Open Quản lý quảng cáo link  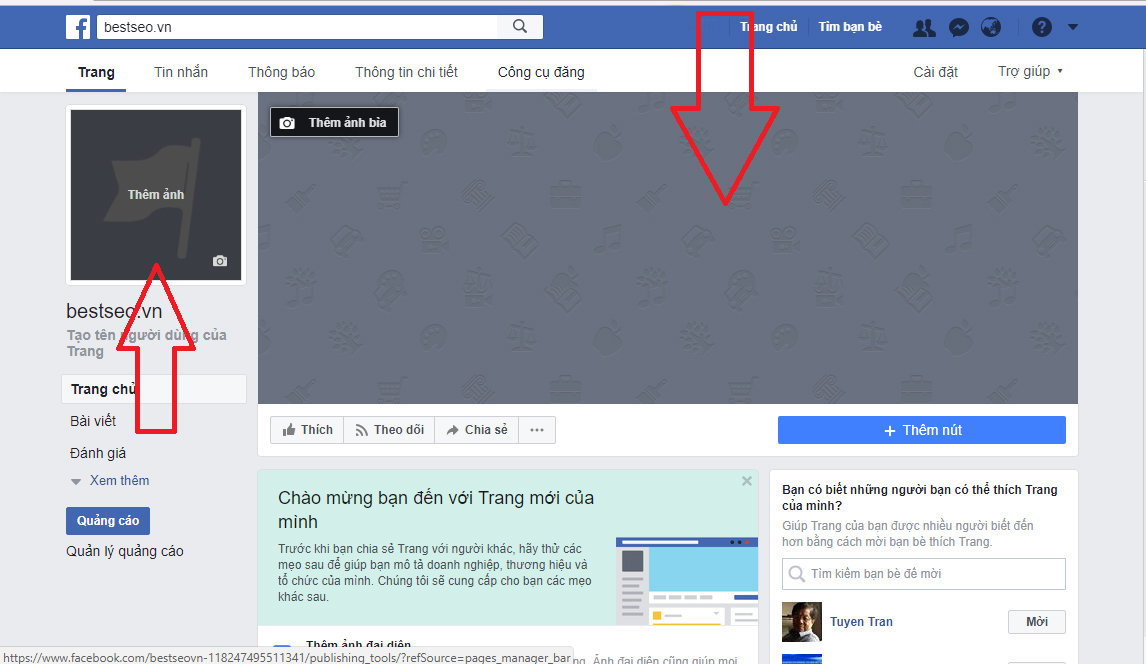[125, 551]
